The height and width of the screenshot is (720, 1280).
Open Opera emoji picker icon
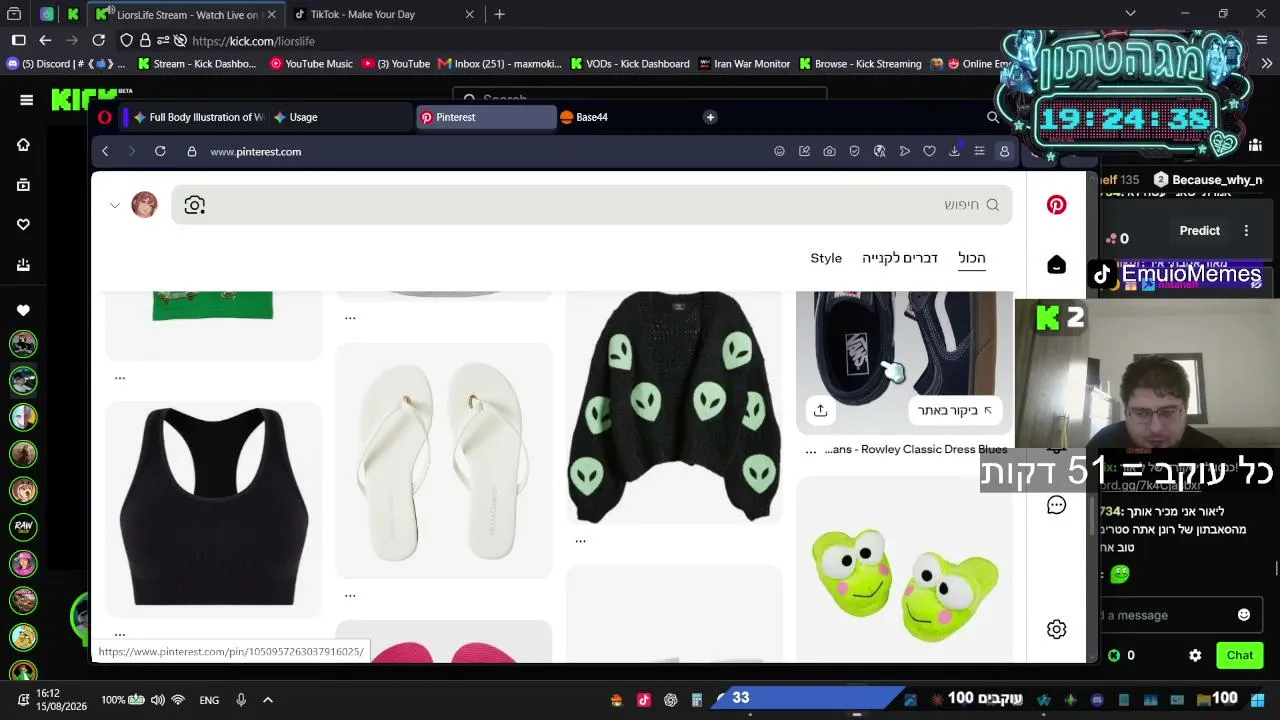[x=779, y=151]
